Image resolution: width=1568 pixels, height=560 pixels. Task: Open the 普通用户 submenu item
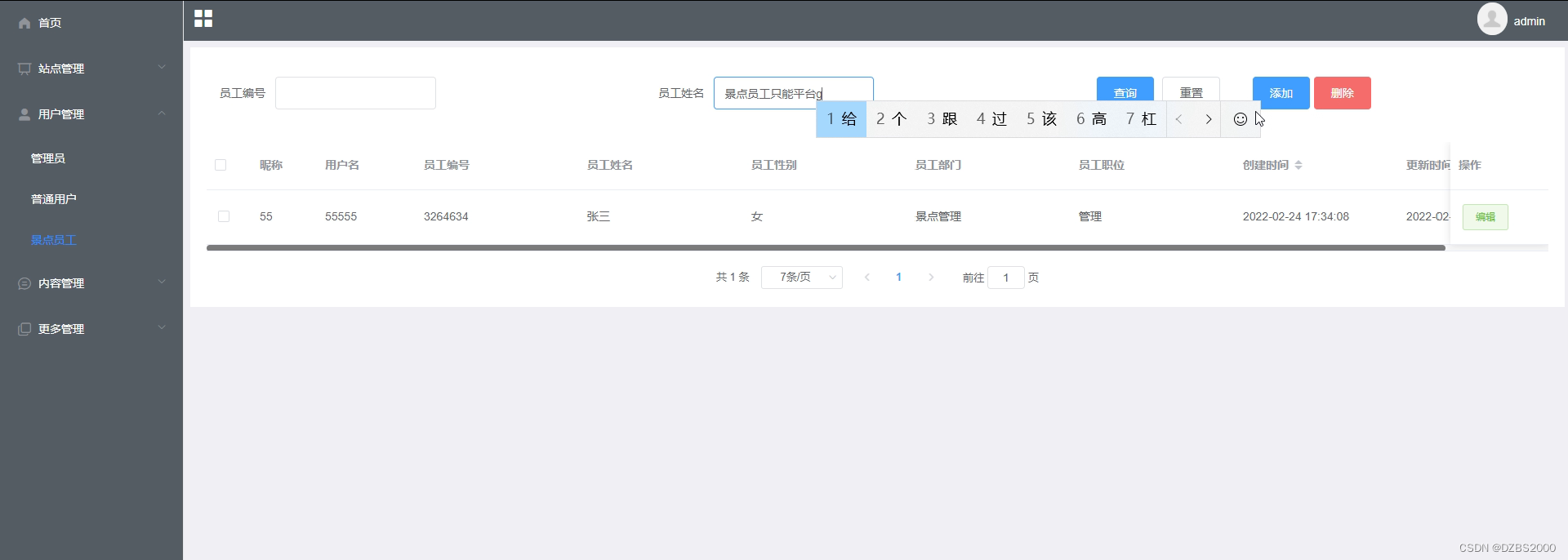[54, 199]
